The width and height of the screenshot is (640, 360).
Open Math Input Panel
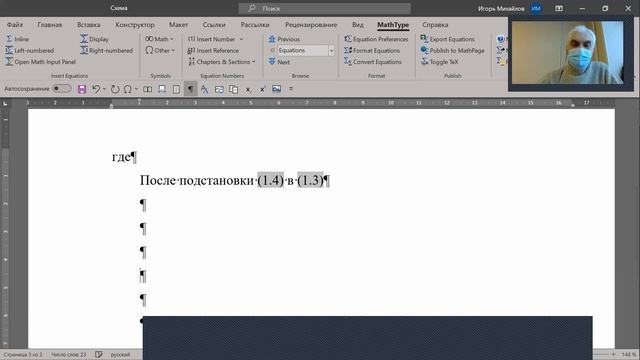[x=40, y=62]
